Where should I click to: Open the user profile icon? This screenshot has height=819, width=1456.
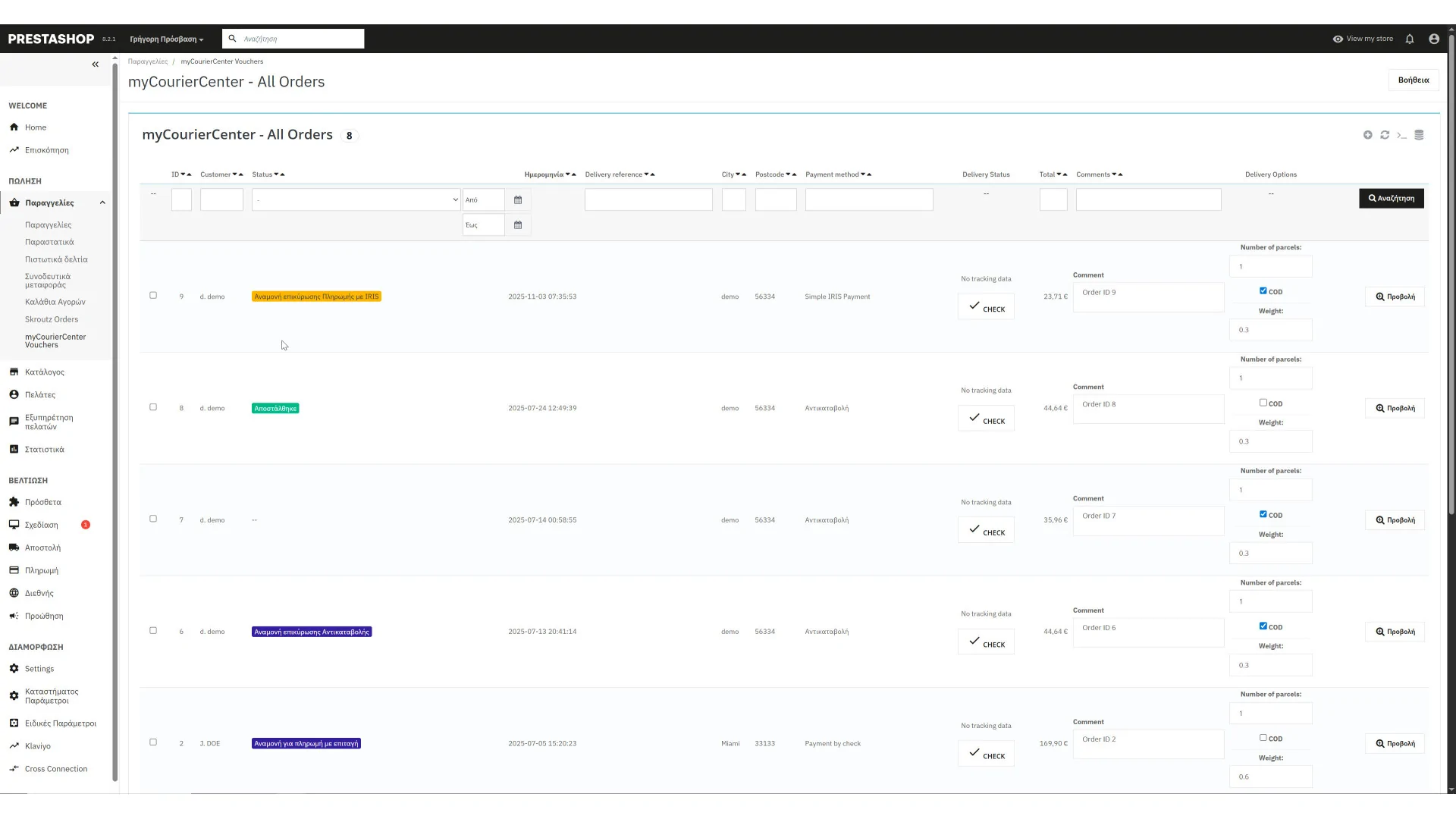point(1434,39)
